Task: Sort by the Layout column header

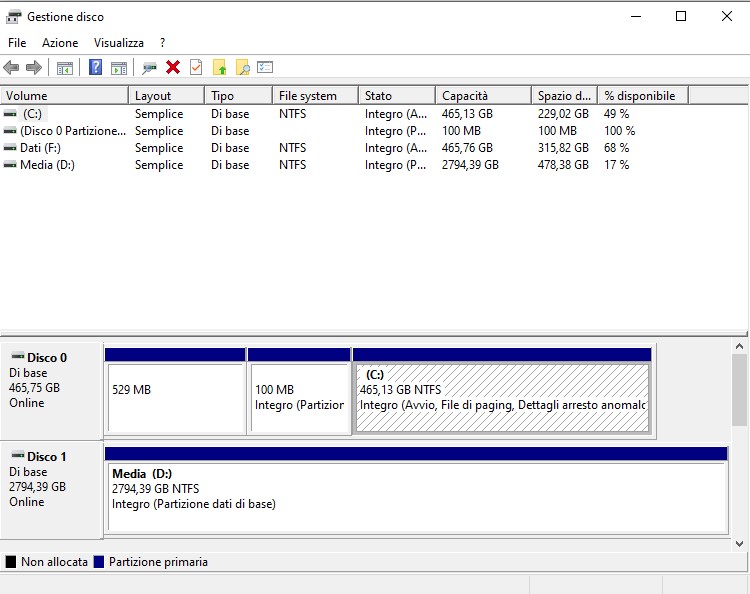Action: pyautogui.click(x=166, y=96)
